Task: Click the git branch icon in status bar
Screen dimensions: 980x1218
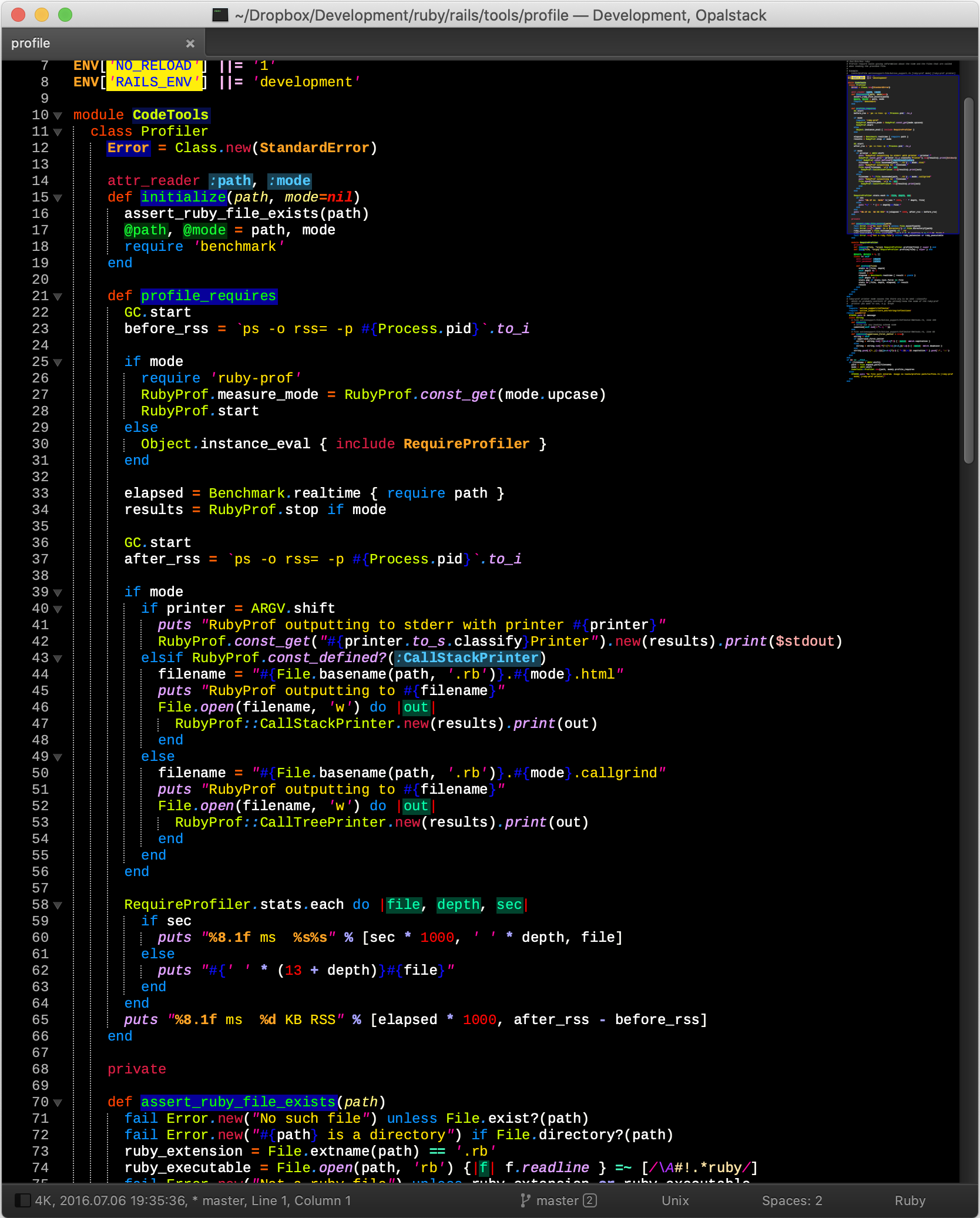Action: click(x=525, y=1200)
